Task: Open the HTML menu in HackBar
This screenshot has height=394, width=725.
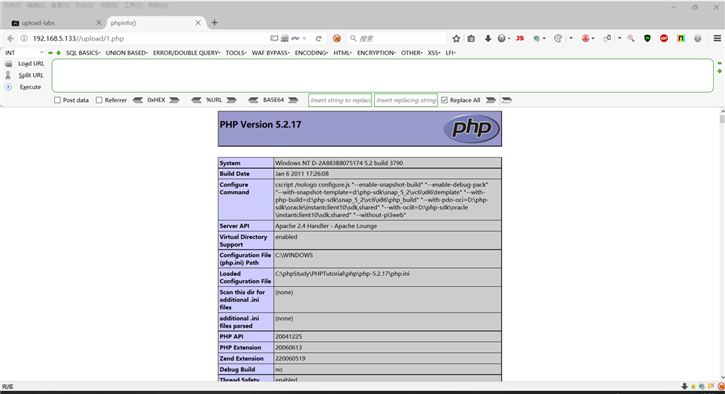Action: [343, 53]
